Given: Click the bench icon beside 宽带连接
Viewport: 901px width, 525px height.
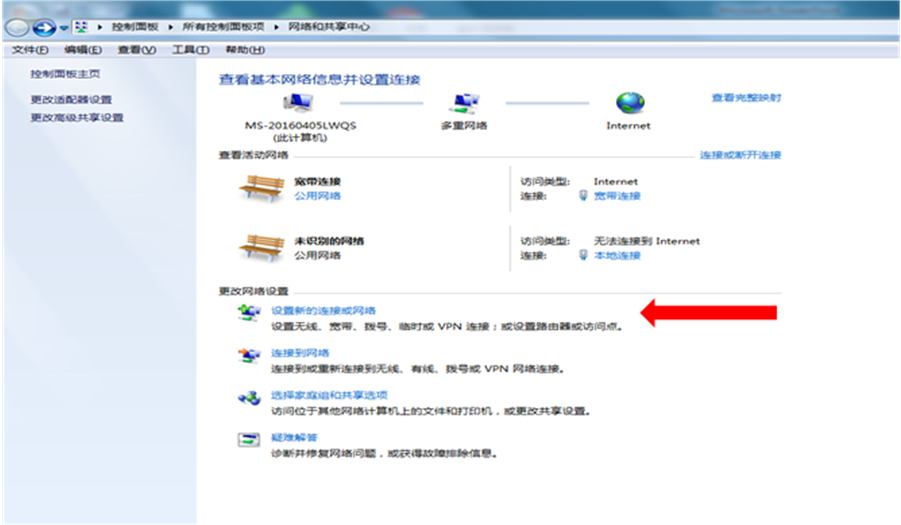Looking at the screenshot, I should 262,188.
